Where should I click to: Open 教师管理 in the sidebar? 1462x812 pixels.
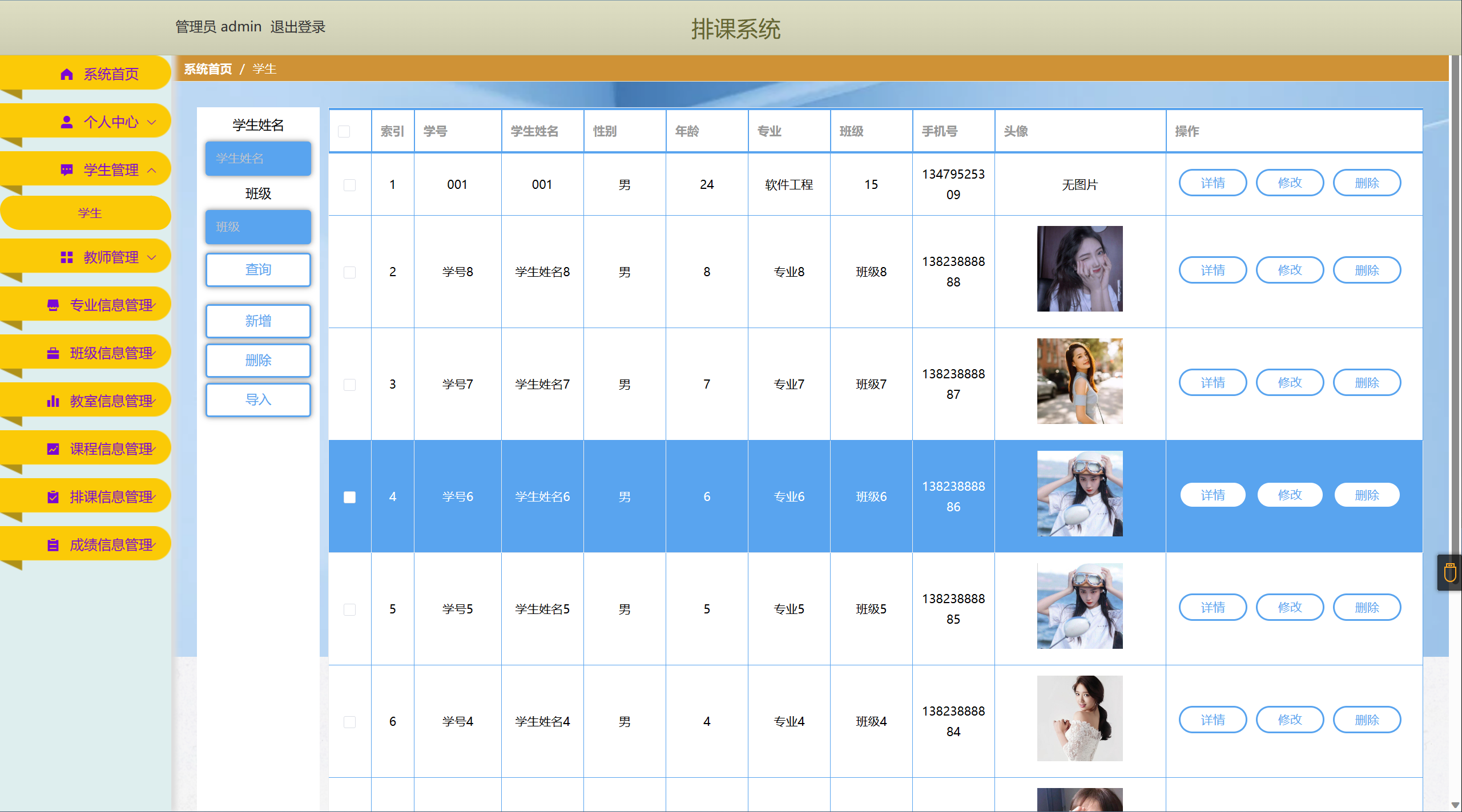click(86, 256)
